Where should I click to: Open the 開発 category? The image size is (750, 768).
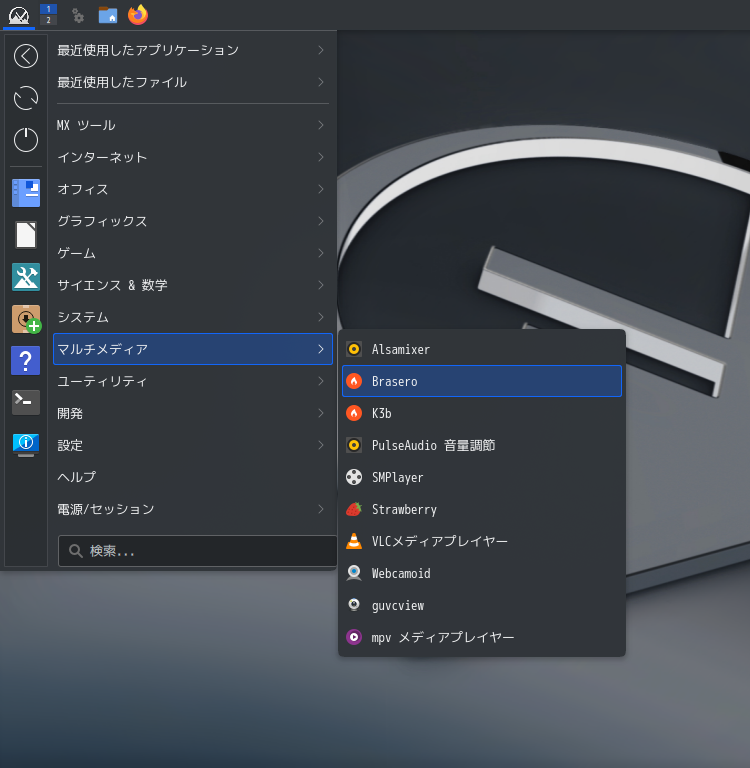click(193, 413)
